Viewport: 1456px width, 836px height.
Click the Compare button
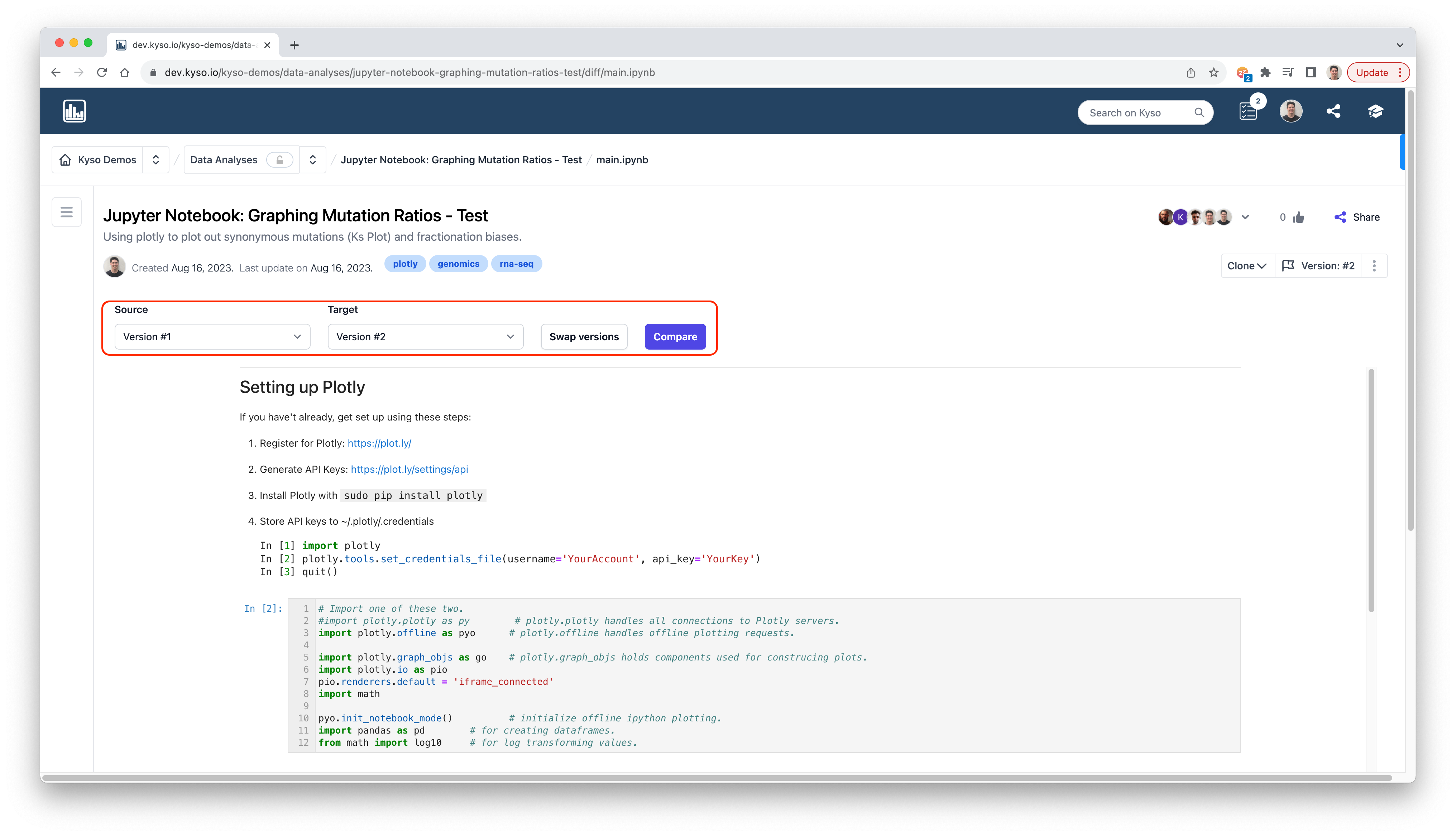[x=675, y=336]
